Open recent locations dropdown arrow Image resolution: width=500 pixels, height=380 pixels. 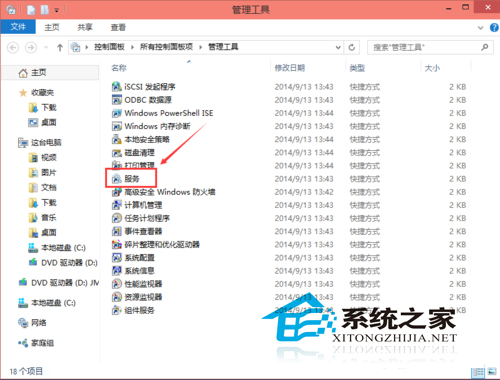(x=46, y=47)
